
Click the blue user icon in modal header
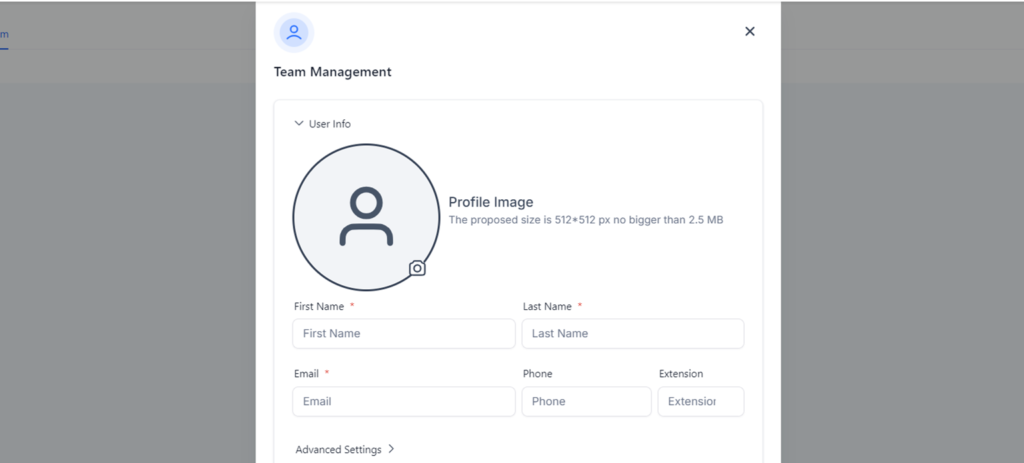point(294,32)
